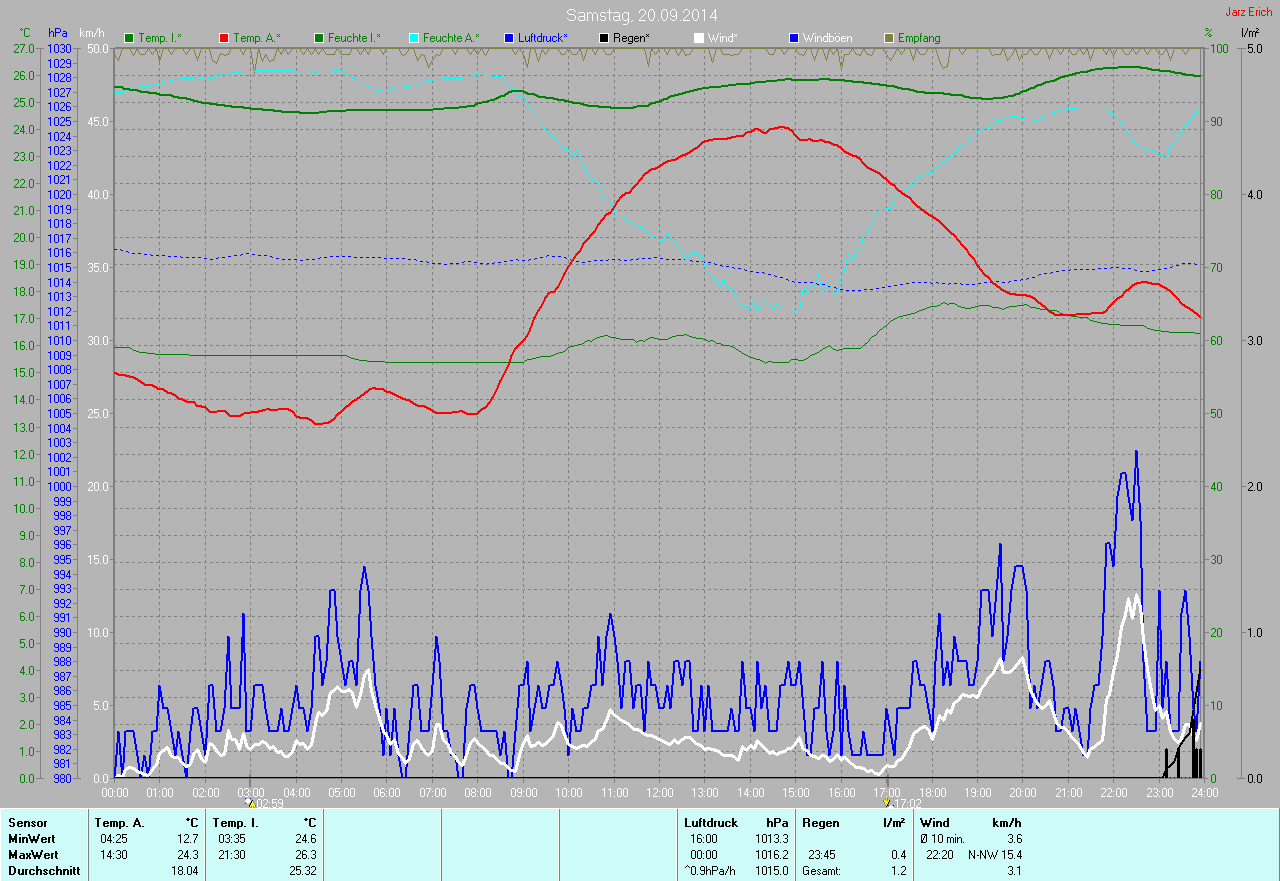Viewport: 1280px width, 881px height.
Task: Click the MaxWert row label
Action: click(x=33, y=855)
